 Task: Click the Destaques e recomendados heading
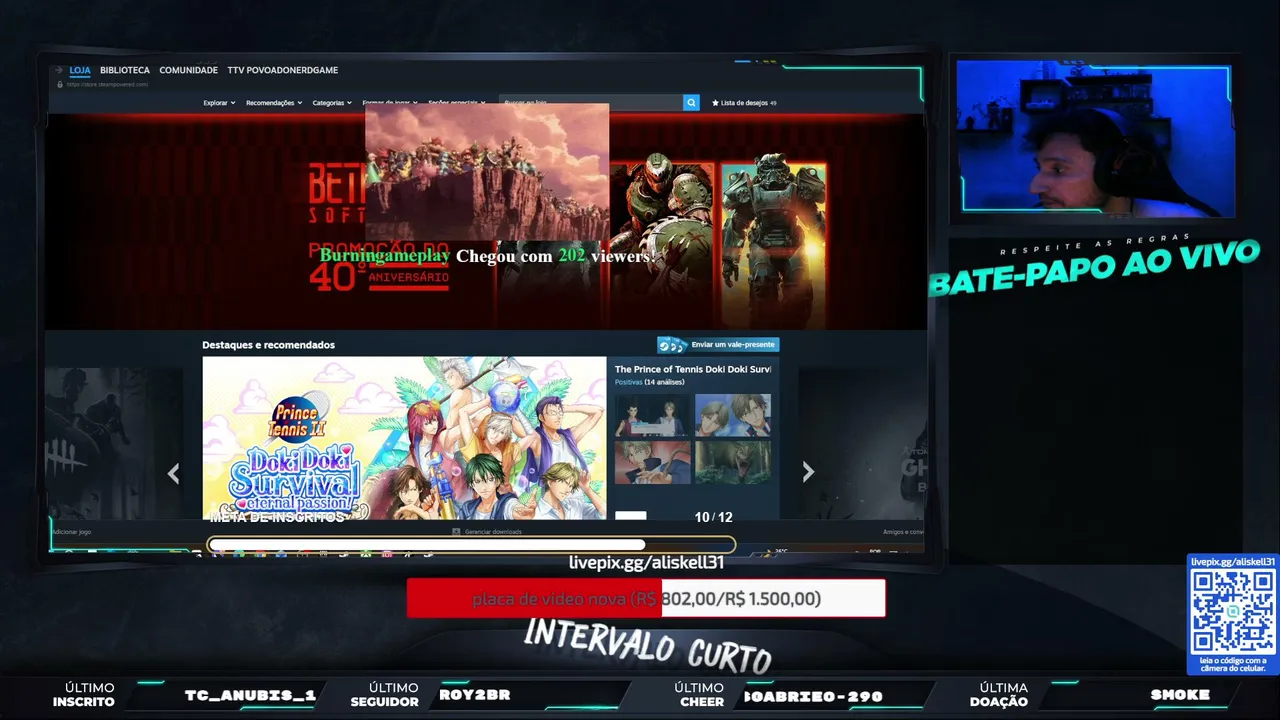click(268, 345)
